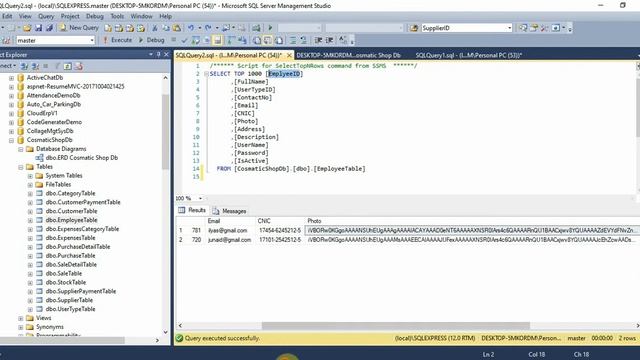This screenshot has width=640, height=360.
Task: Select dbo.ERD Cosmatic Shop Db diagram
Action: click(81, 158)
